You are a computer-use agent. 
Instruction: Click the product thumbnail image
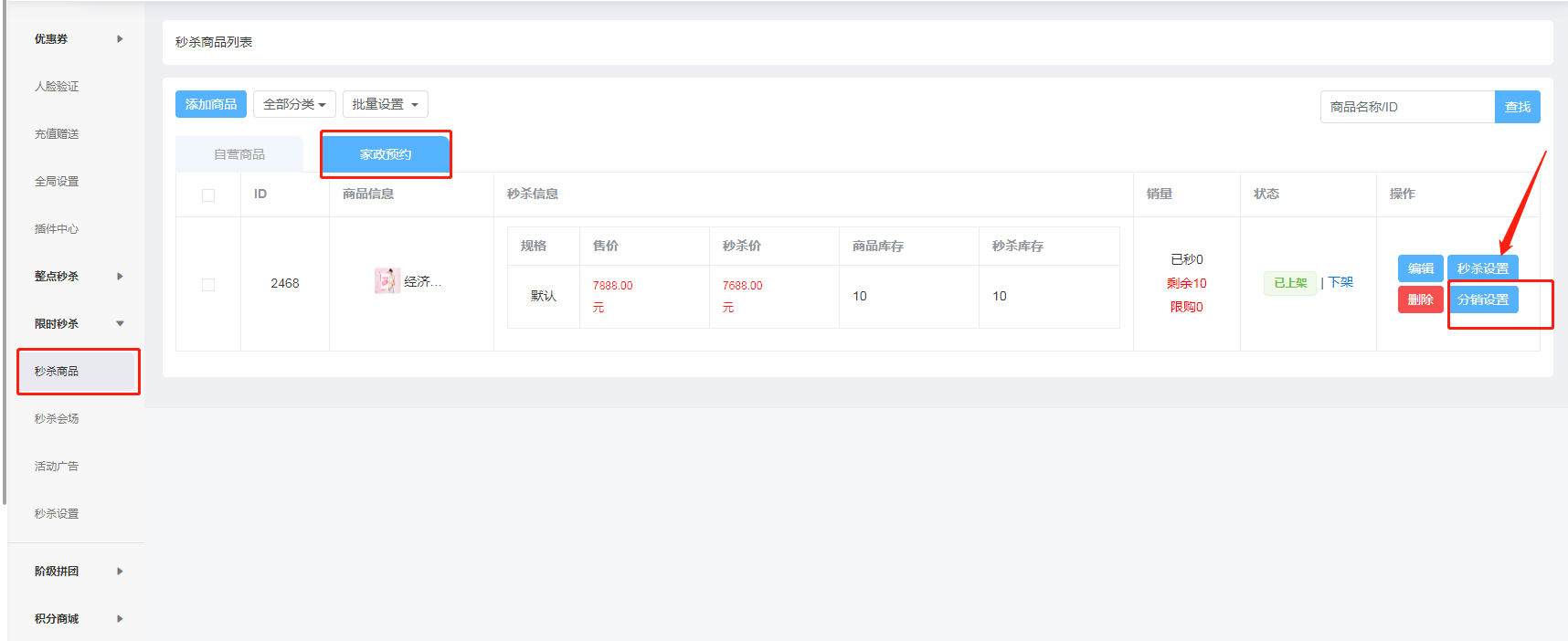387,281
